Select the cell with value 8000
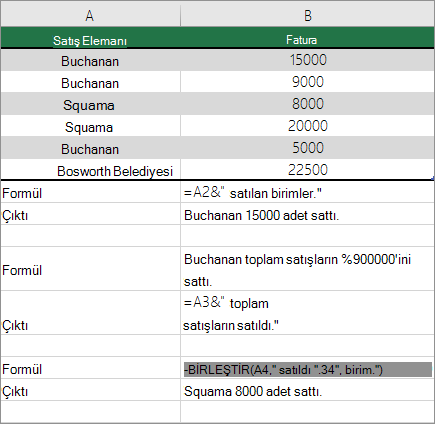The height and width of the screenshot is (424, 435). [307, 104]
